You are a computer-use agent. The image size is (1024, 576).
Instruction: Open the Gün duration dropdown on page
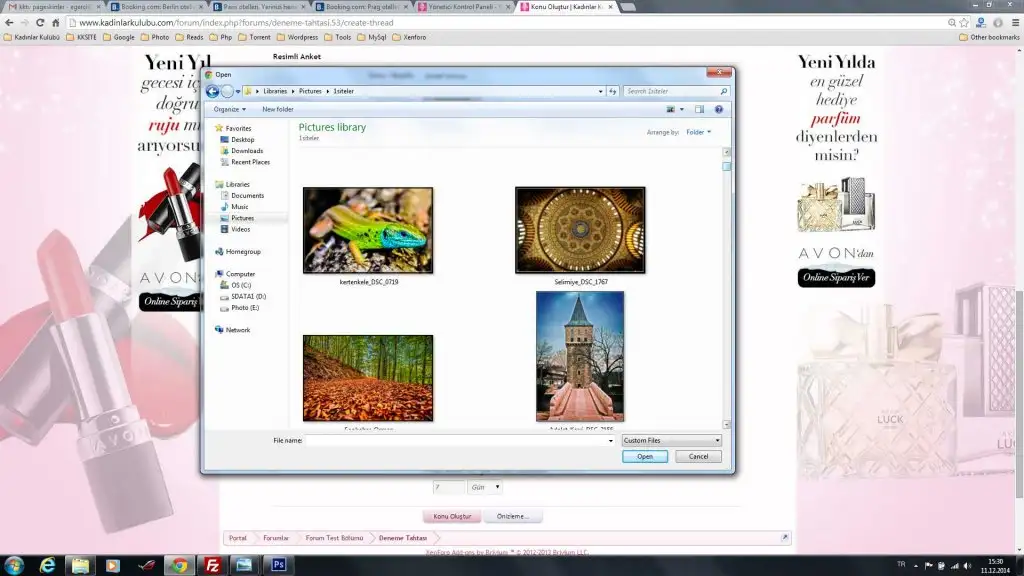coord(485,487)
